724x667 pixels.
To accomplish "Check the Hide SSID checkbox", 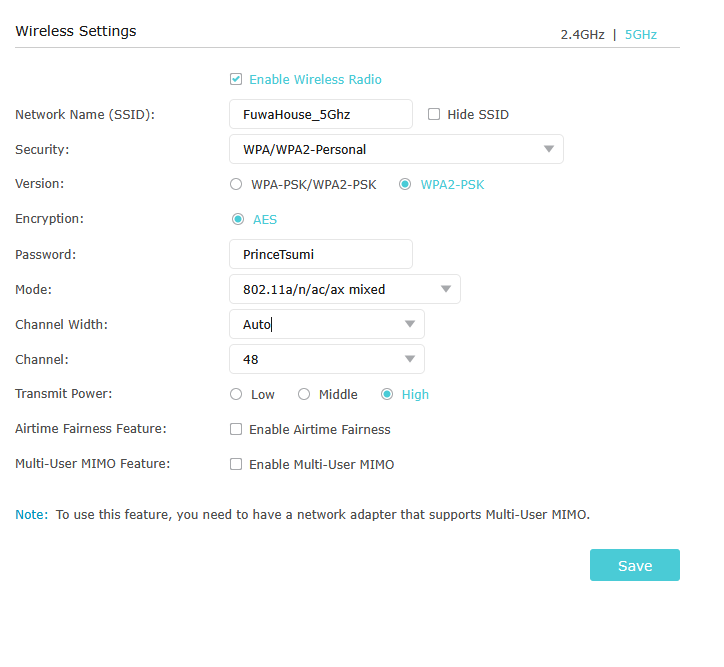I will click(x=434, y=114).
